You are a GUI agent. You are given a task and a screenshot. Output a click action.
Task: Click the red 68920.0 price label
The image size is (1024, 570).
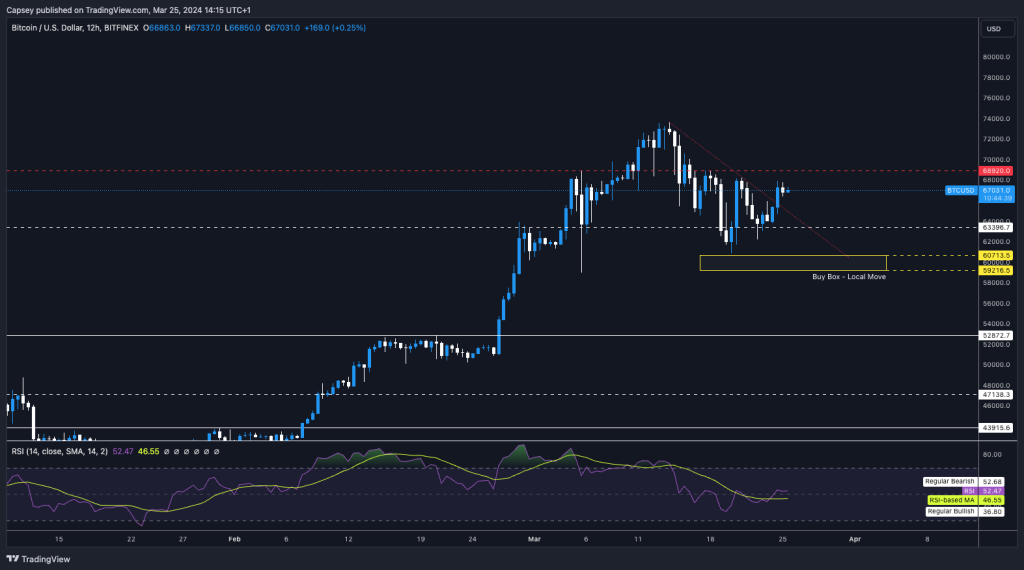pyautogui.click(x=997, y=170)
